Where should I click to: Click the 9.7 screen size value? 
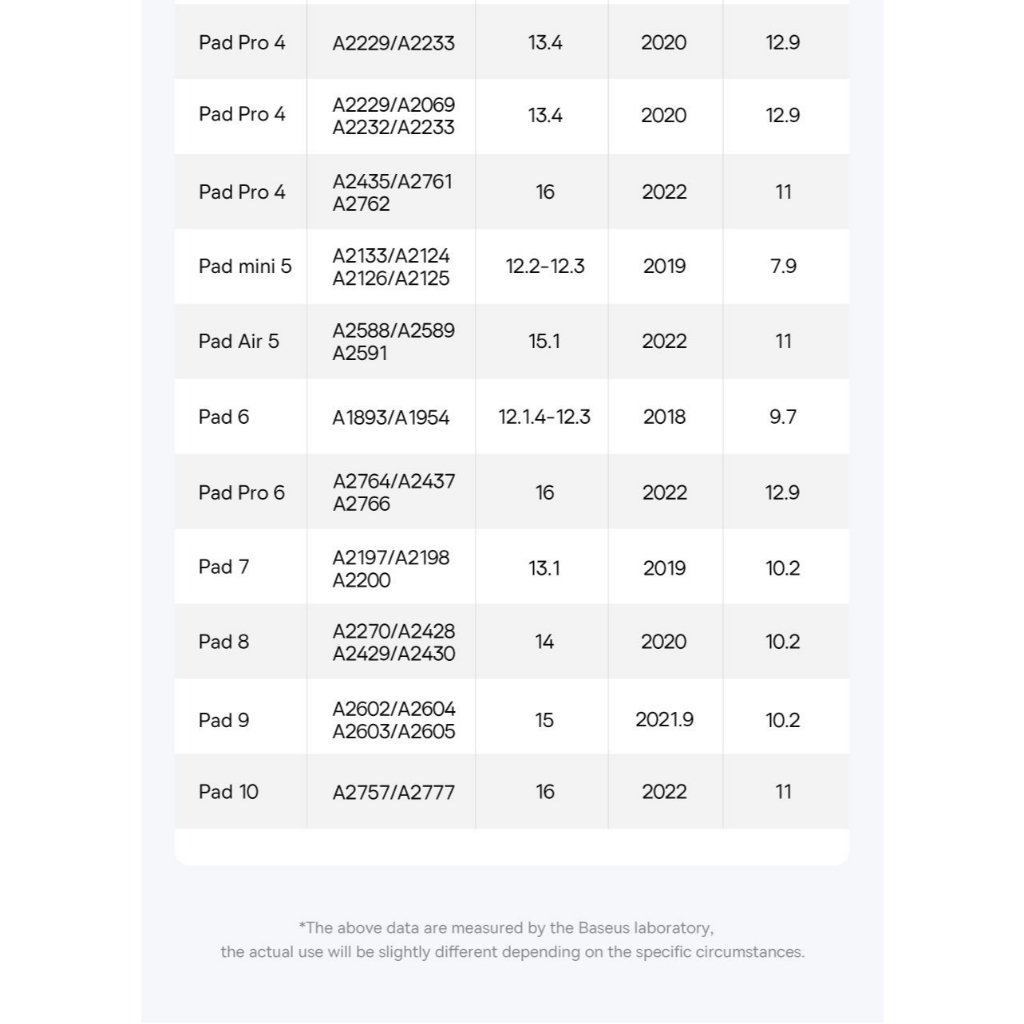click(783, 417)
